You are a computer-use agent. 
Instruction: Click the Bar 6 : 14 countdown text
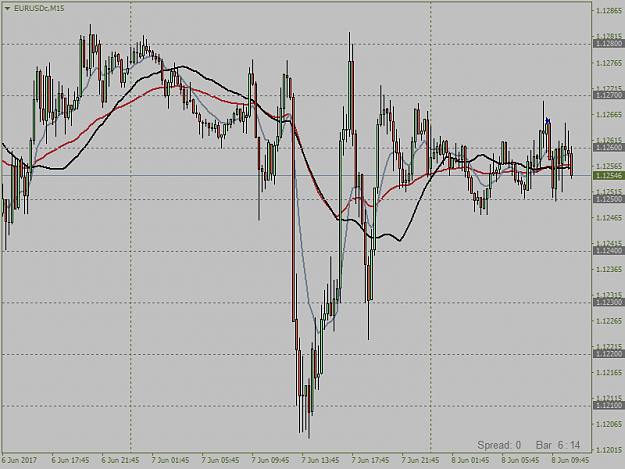(x=558, y=445)
